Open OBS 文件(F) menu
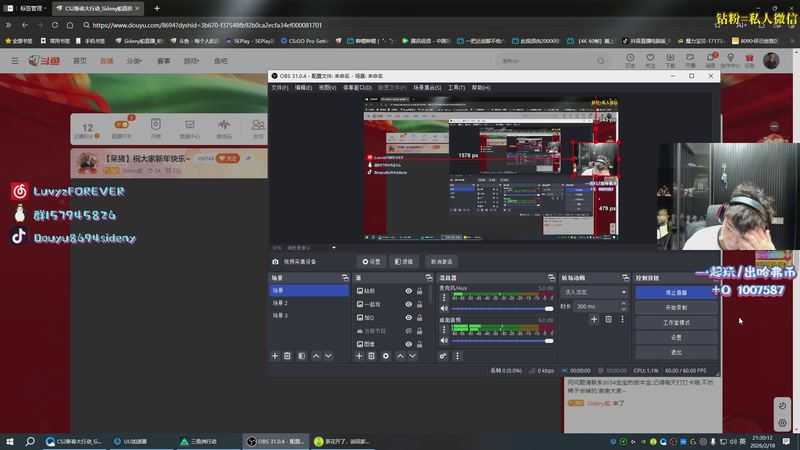This screenshot has height=450, width=800. (280, 88)
